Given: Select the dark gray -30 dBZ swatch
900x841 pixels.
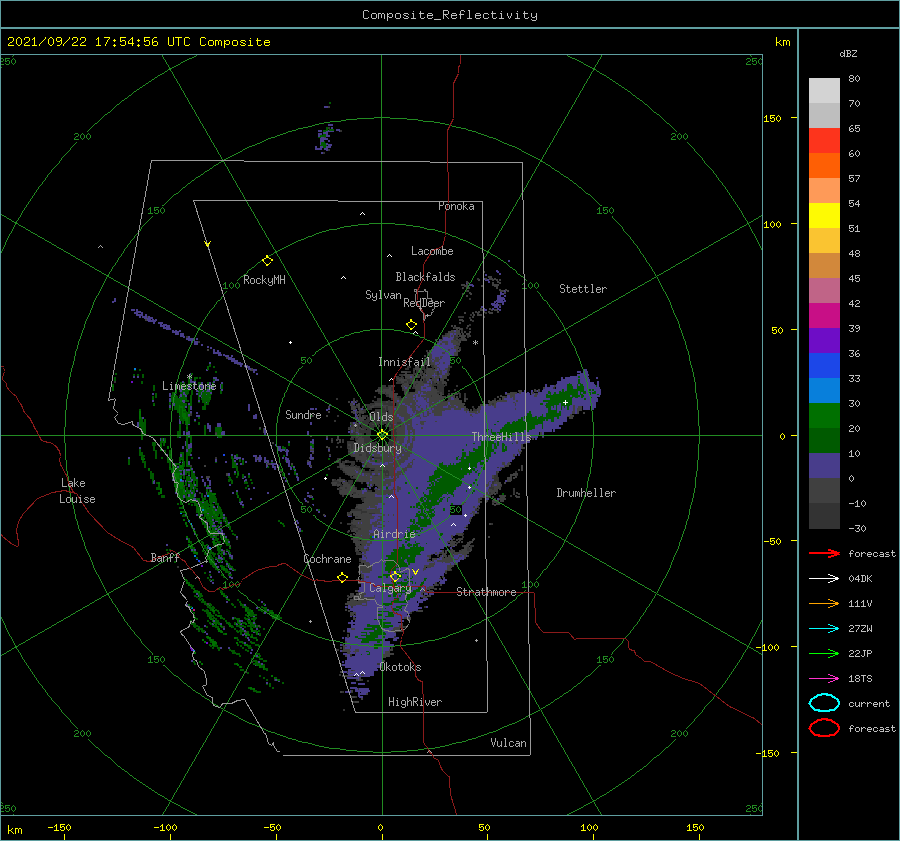Looking at the screenshot, I should (824, 516).
